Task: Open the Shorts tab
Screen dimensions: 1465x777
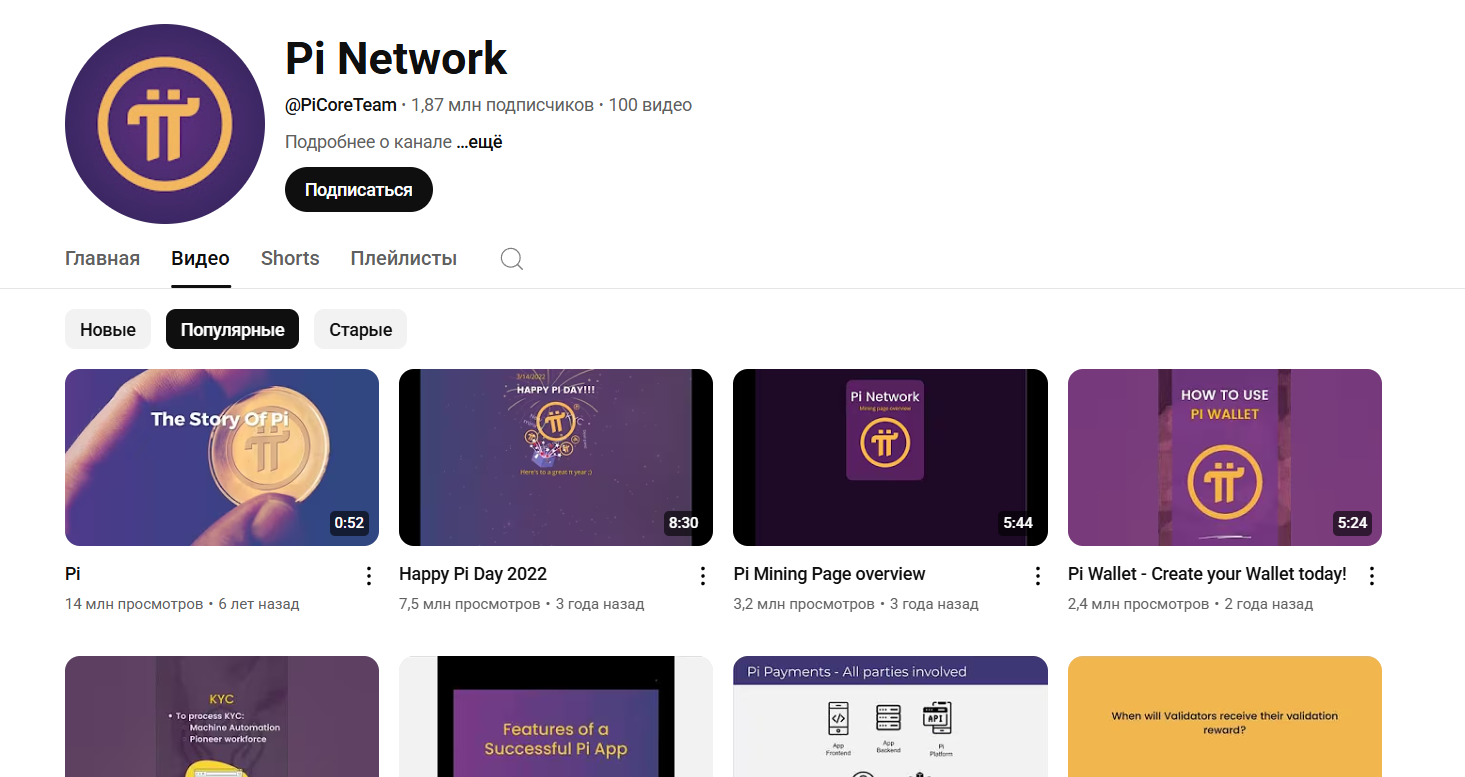Action: pyautogui.click(x=290, y=258)
